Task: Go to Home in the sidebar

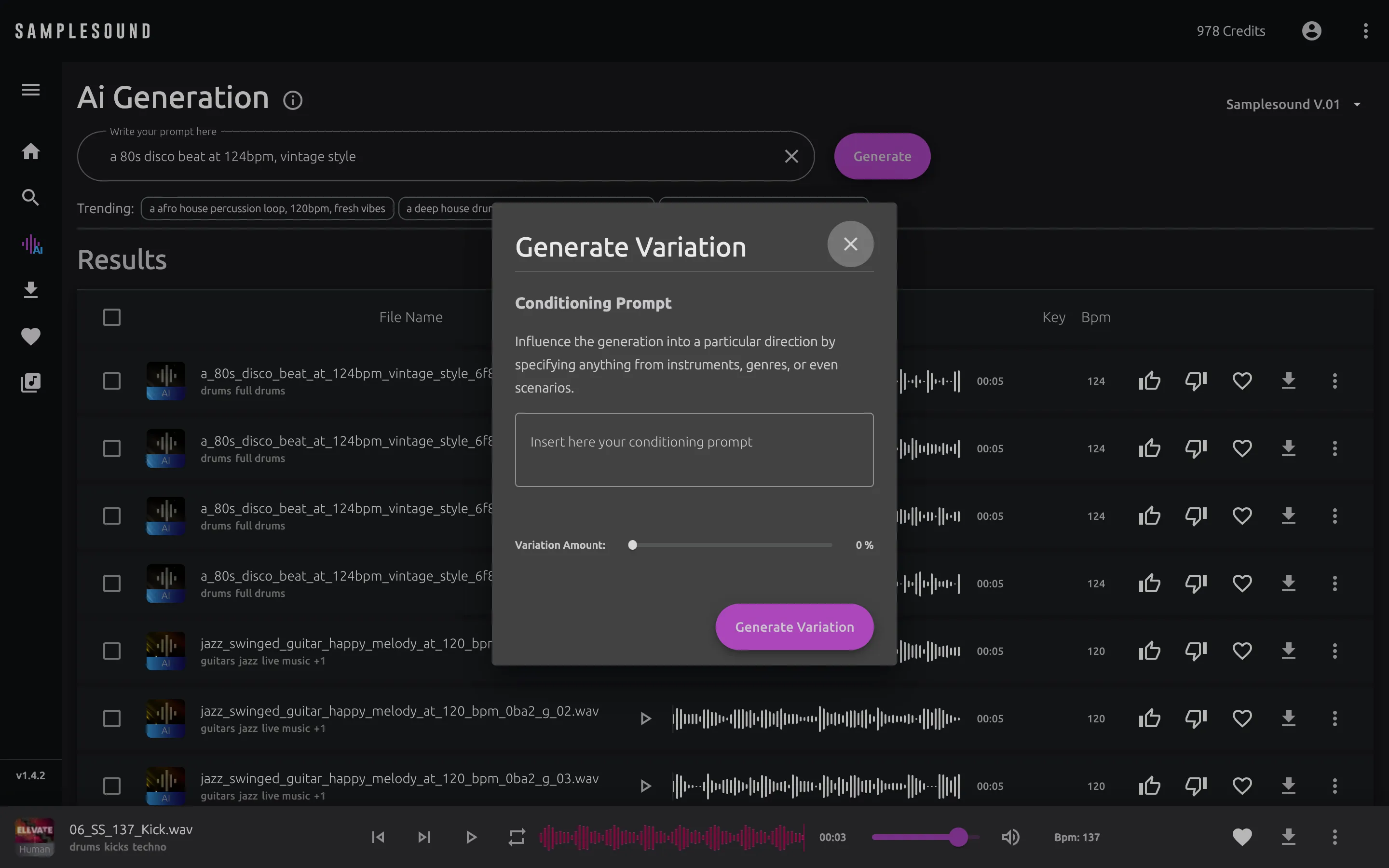Action: click(30, 151)
